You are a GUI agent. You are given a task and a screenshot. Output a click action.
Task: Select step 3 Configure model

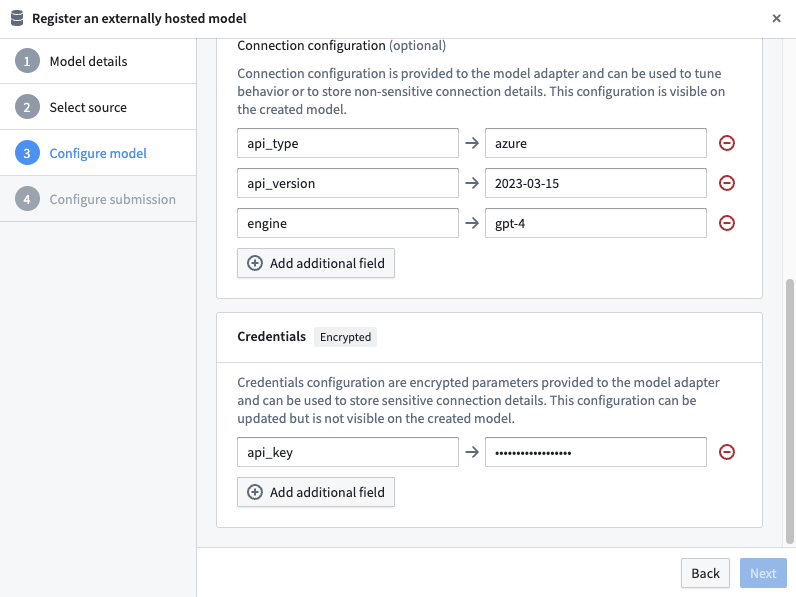[x=98, y=153]
